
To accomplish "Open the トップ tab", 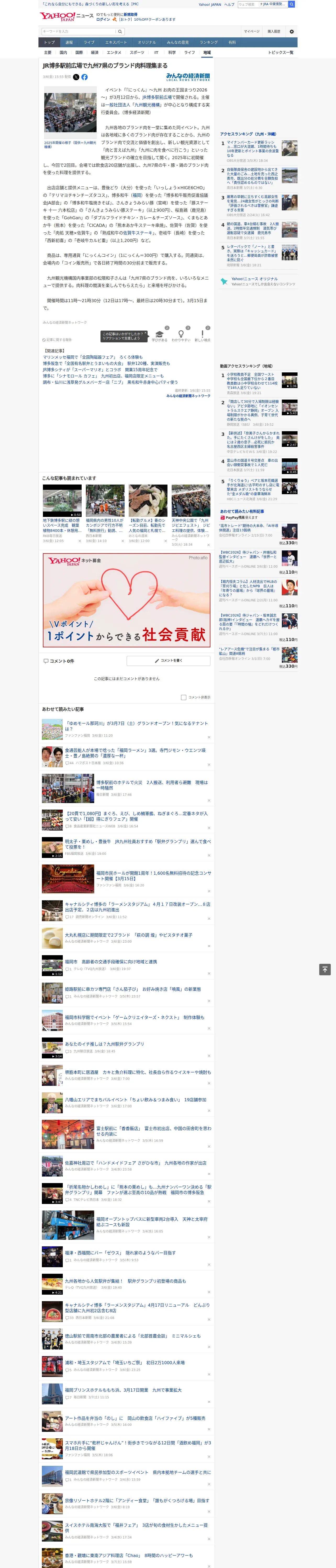I will pos(49,43).
